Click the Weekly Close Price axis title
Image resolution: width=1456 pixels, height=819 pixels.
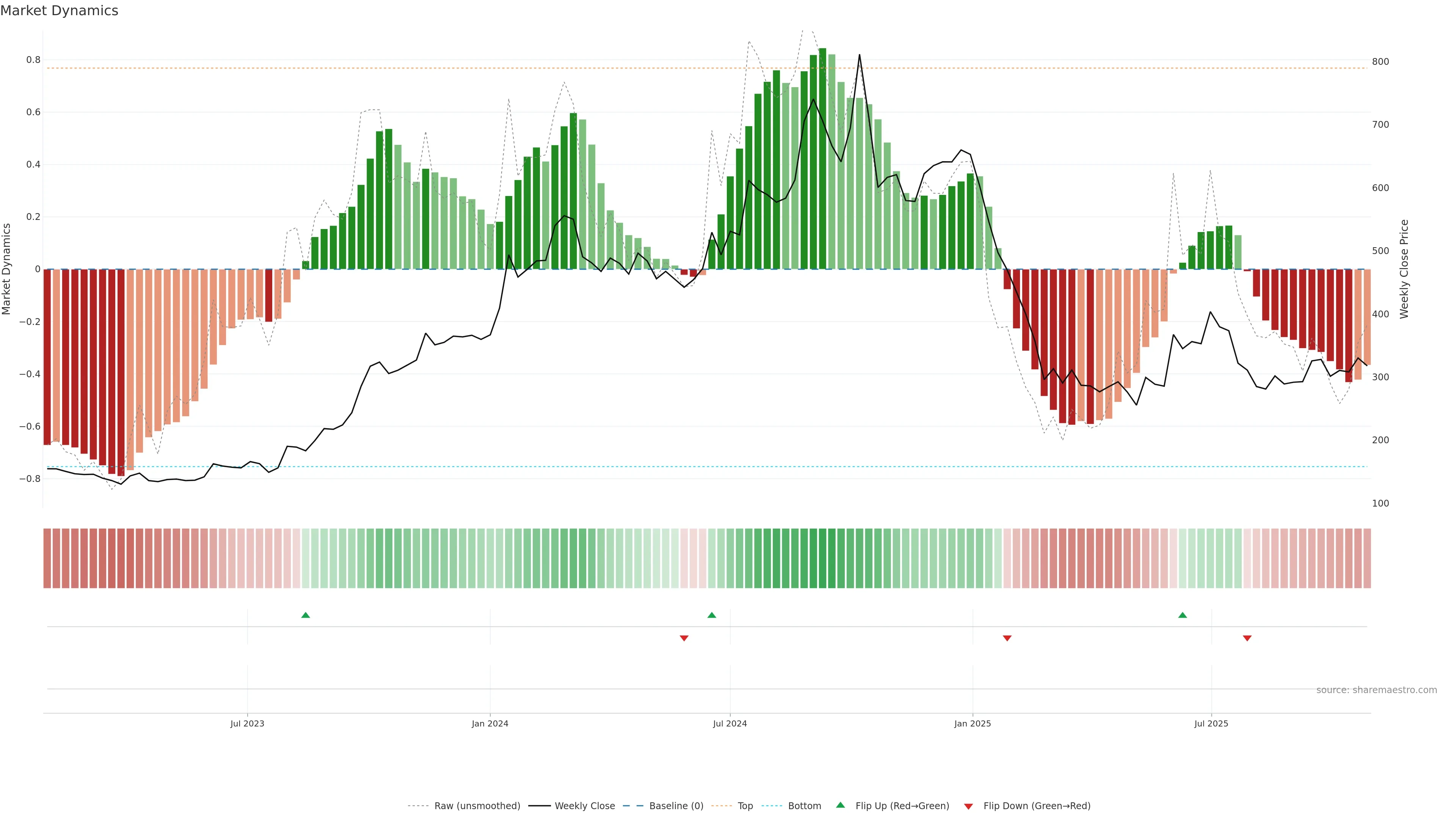tap(1404, 269)
